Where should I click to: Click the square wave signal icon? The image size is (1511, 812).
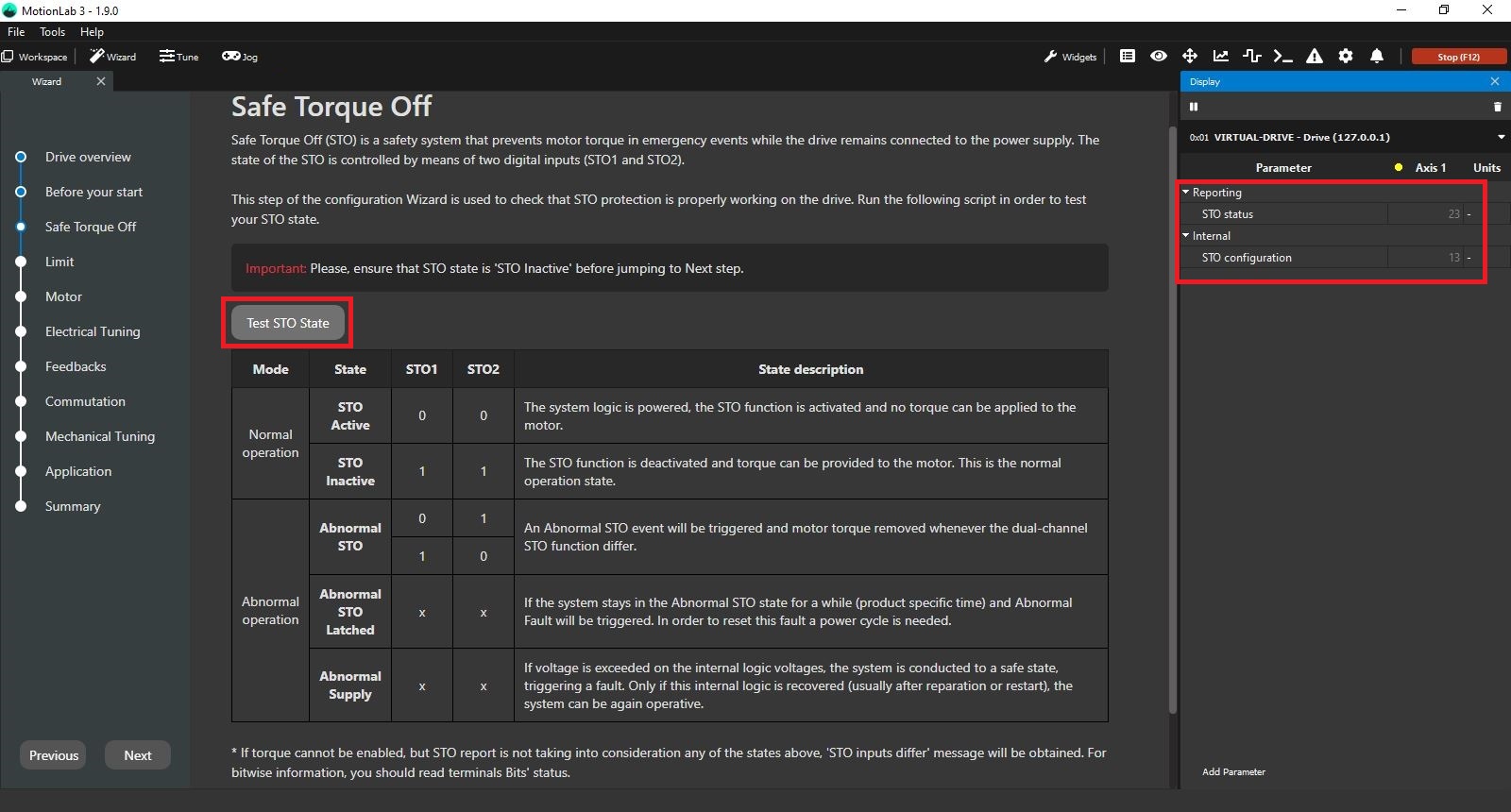point(1252,57)
